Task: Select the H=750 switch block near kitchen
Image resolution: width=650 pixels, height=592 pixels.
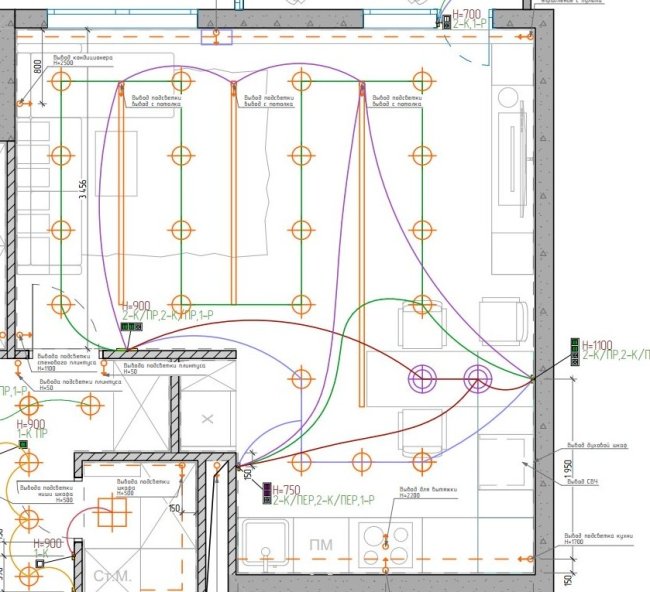Action: point(266,491)
